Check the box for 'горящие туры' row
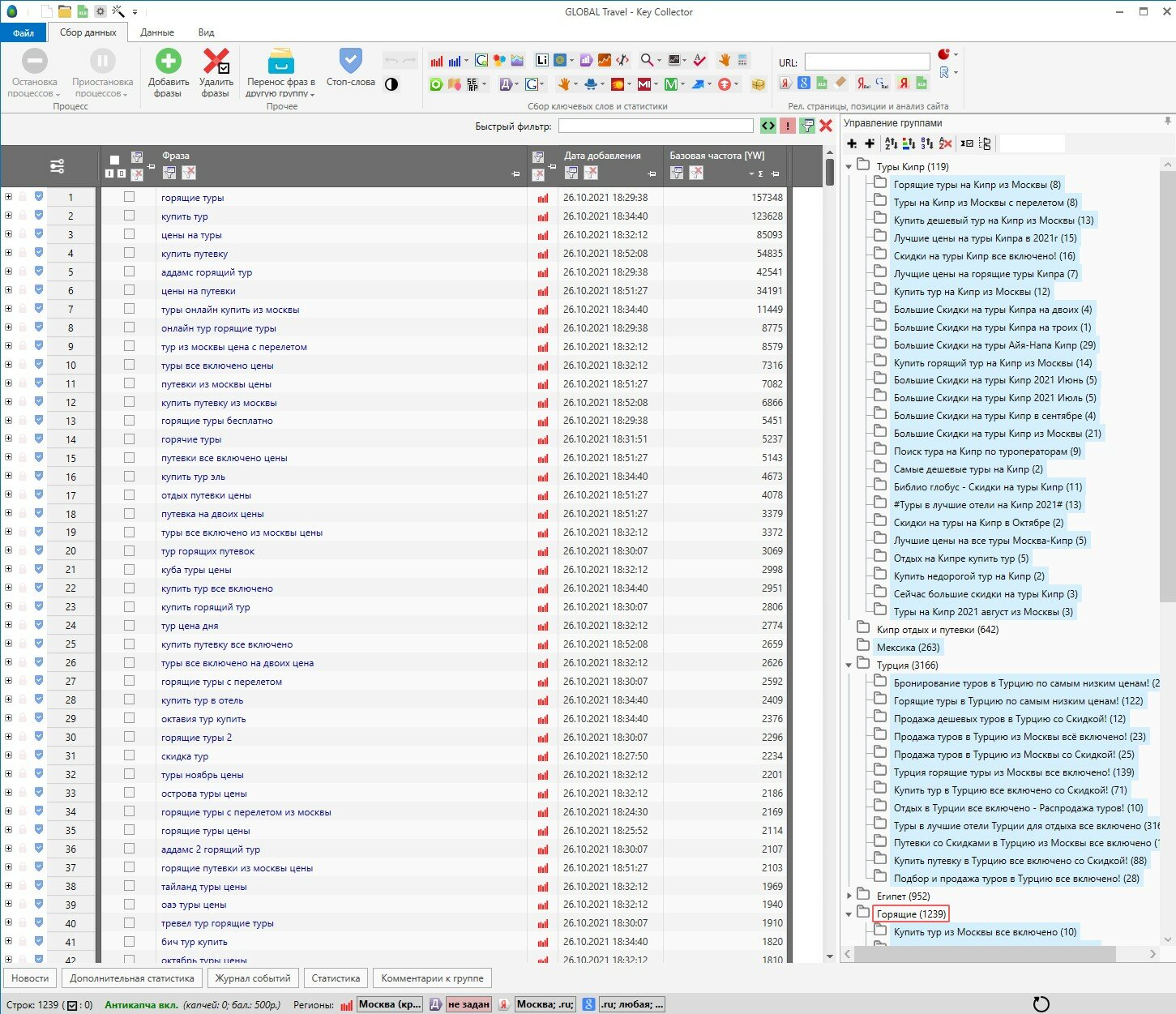This screenshot has width=1176, height=1014. [x=129, y=197]
